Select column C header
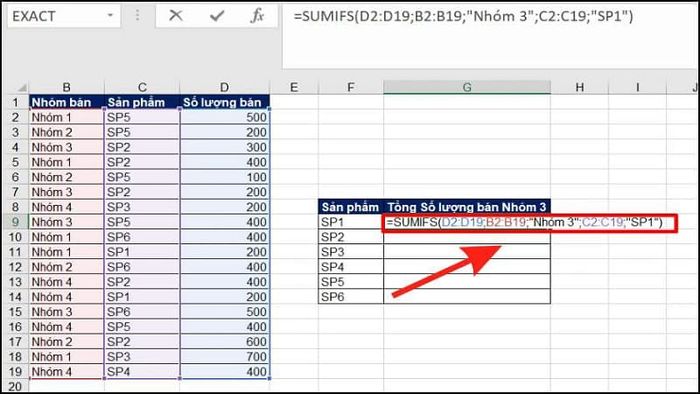Viewport: 700px width, 394px height. point(142,87)
